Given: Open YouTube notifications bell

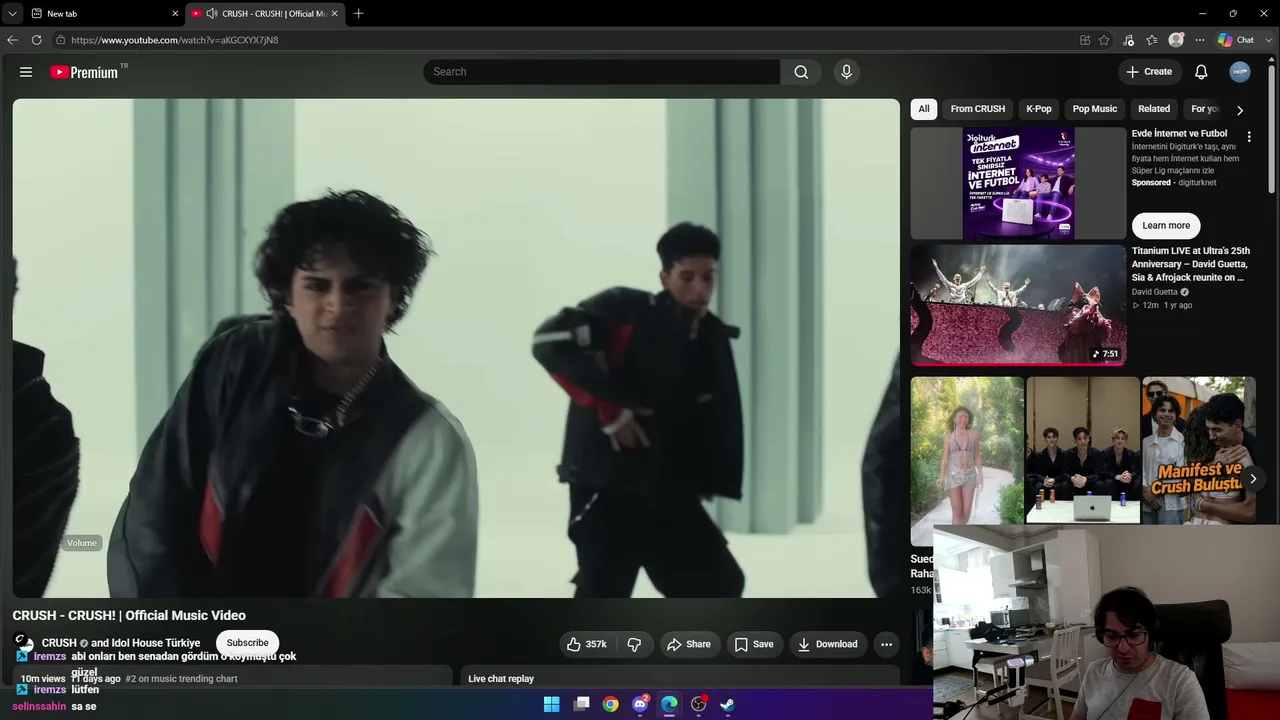Looking at the screenshot, I should [x=1201, y=72].
